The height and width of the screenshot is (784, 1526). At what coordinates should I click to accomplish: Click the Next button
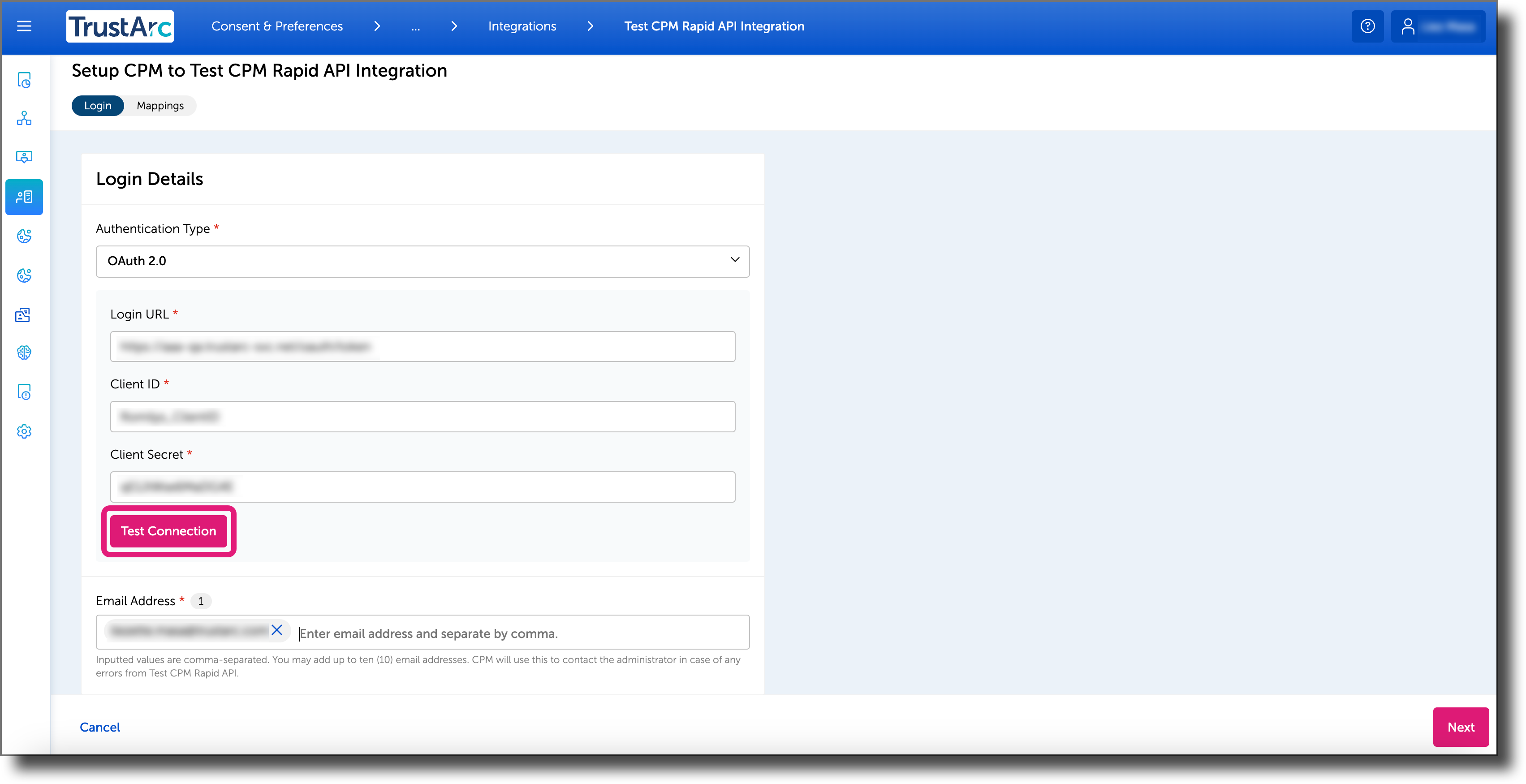click(x=1460, y=727)
